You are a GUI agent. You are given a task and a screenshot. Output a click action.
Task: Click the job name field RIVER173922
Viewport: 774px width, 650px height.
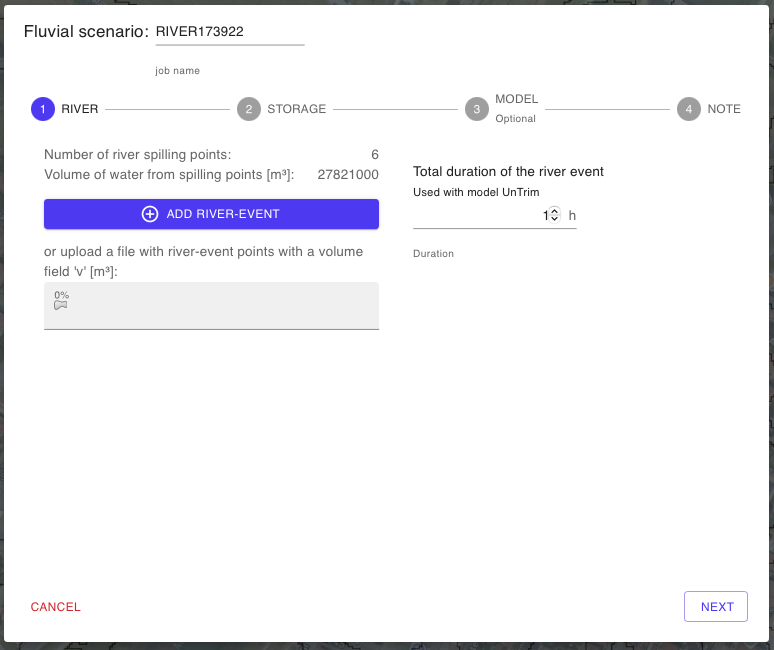pyautogui.click(x=229, y=32)
